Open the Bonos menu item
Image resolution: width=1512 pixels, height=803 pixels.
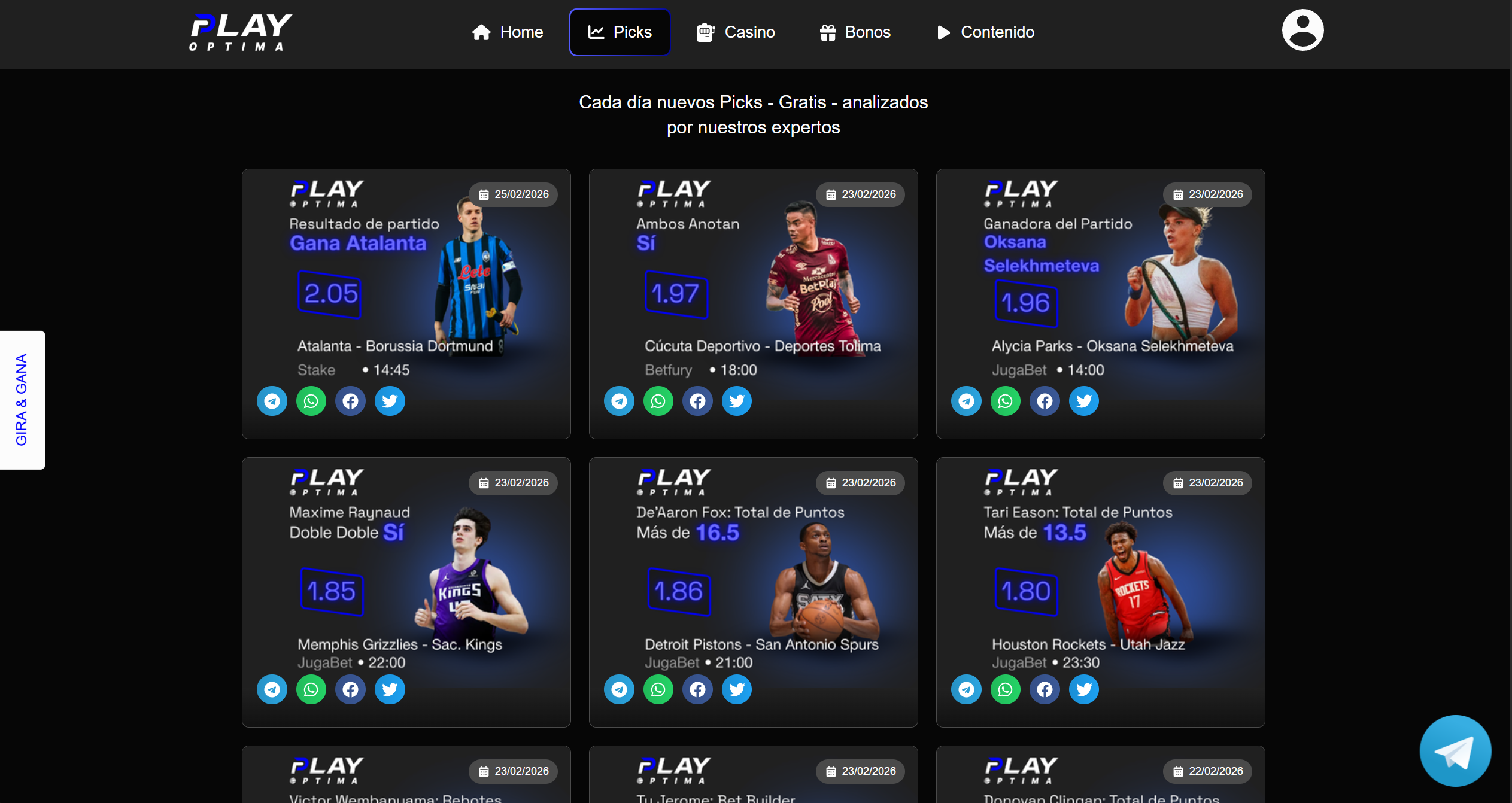(855, 32)
